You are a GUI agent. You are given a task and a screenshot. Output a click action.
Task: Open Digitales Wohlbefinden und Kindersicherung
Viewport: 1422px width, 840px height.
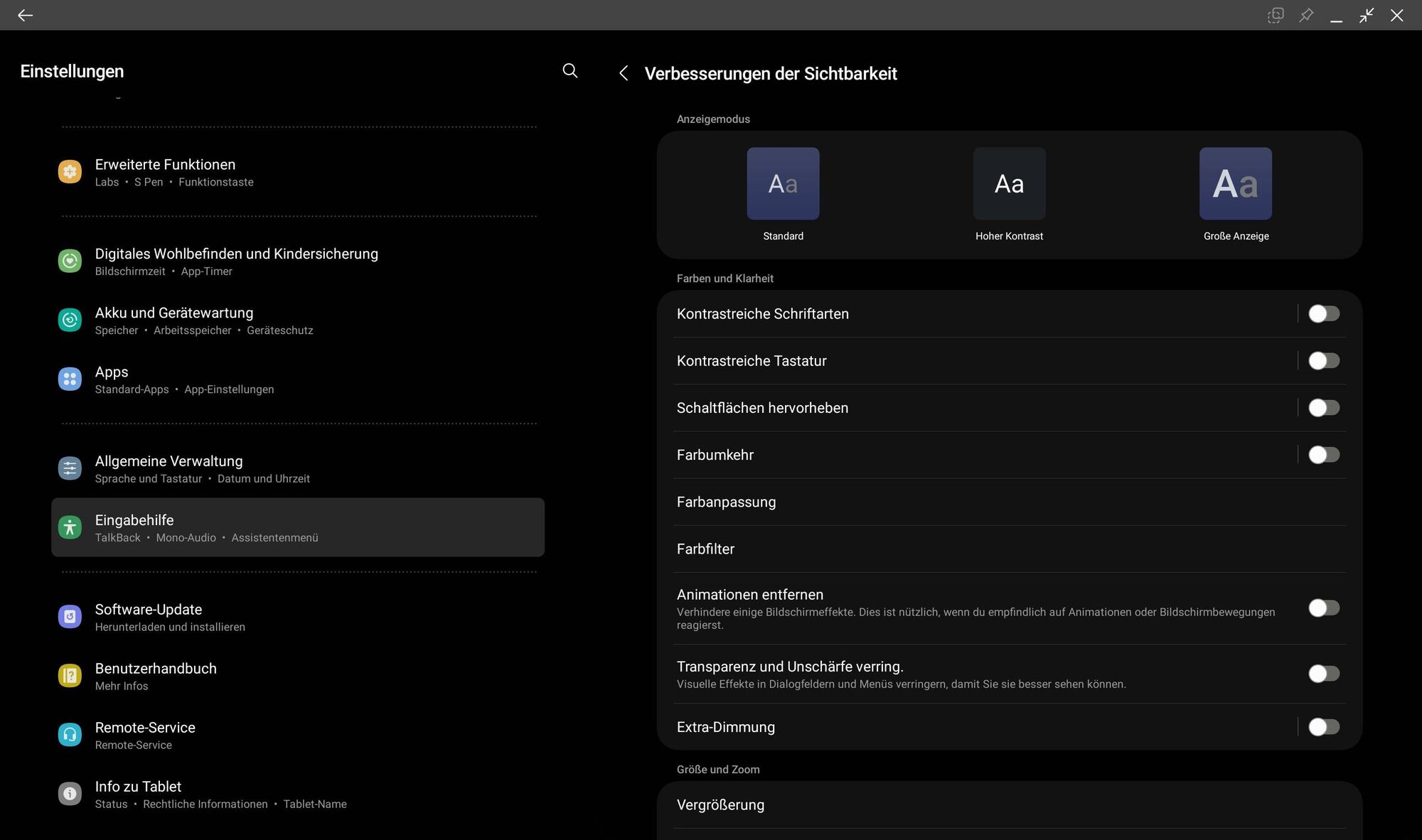click(298, 262)
